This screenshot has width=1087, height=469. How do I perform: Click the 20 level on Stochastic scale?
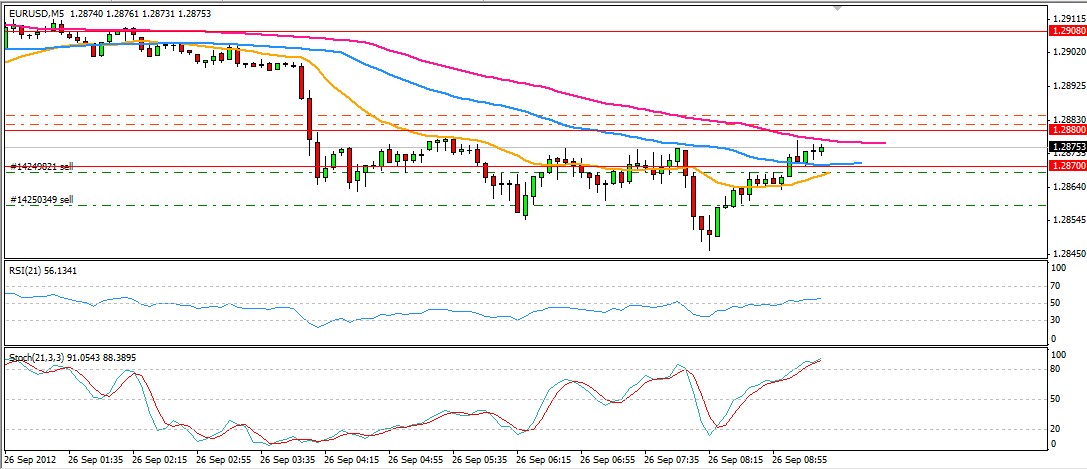point(1058,428)
